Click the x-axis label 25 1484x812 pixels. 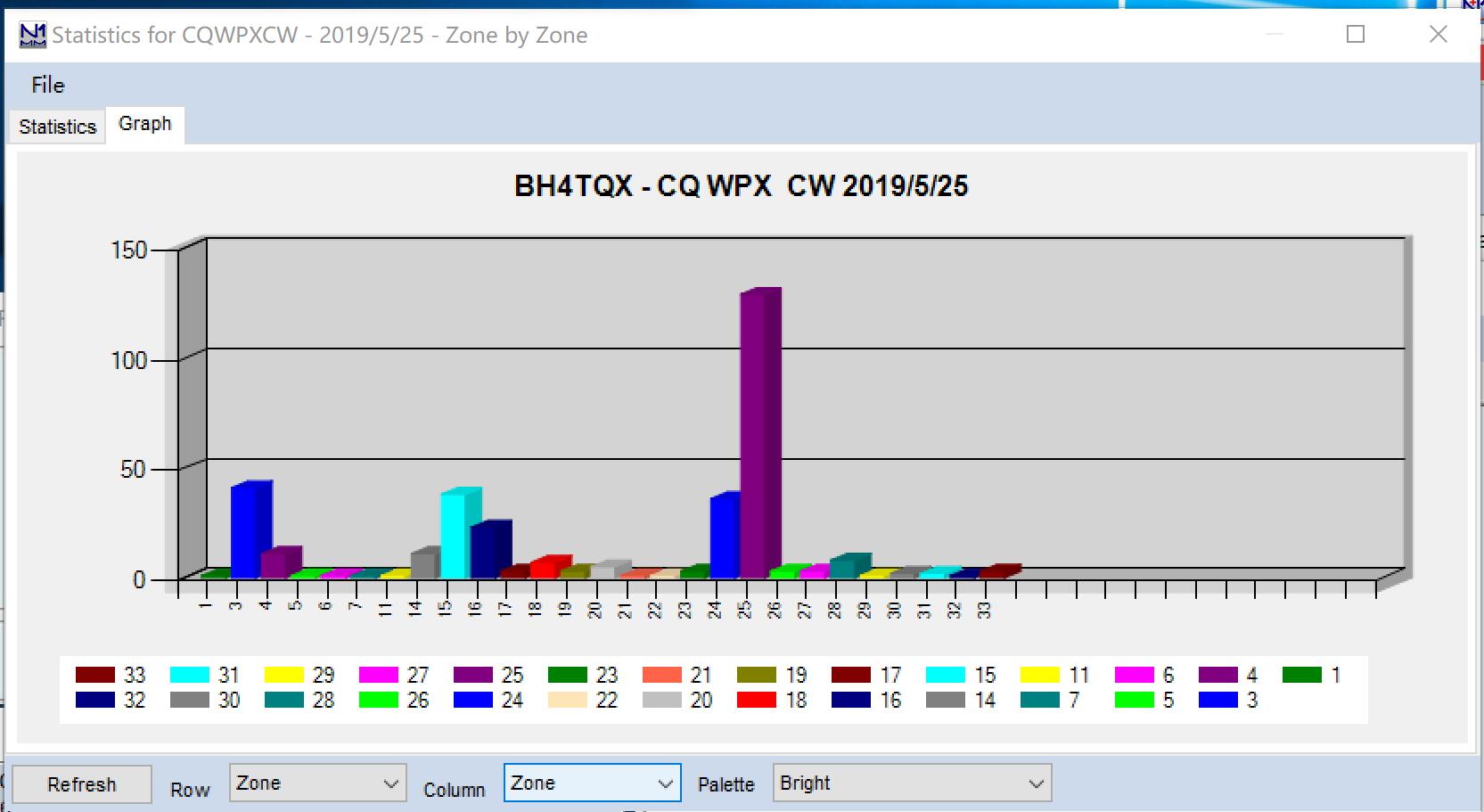(x=744, y=611)
